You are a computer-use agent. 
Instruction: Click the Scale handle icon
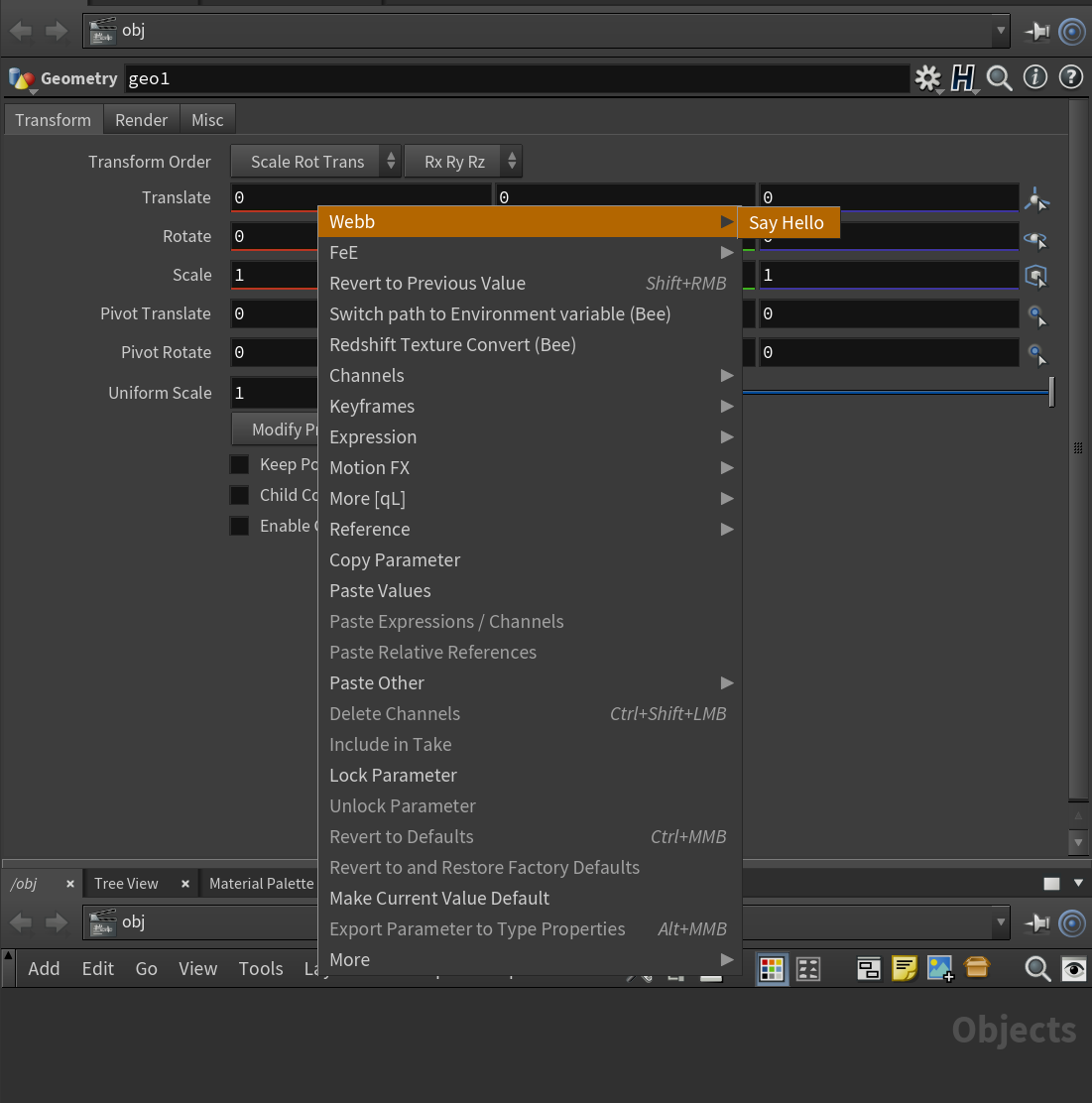1036,276
